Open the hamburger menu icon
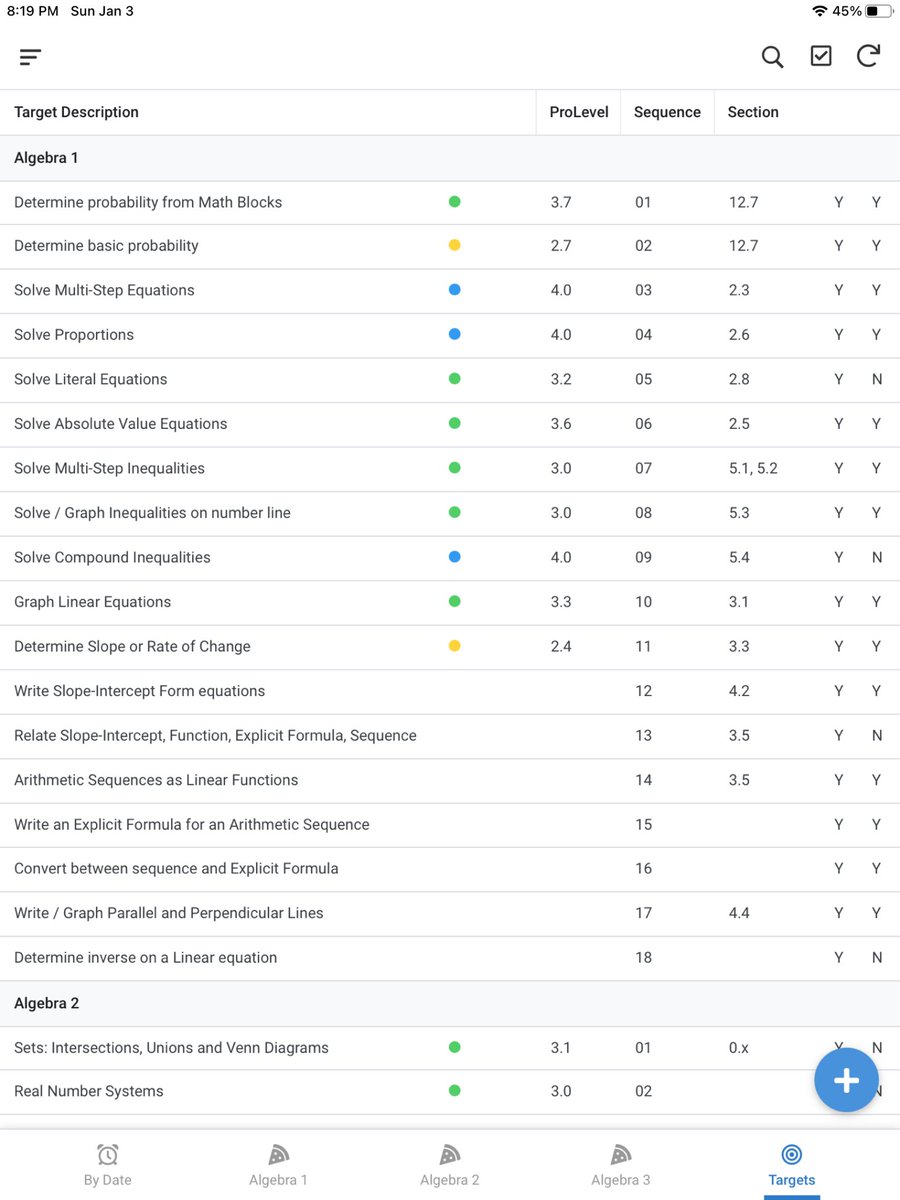 (x=30, y=57)
